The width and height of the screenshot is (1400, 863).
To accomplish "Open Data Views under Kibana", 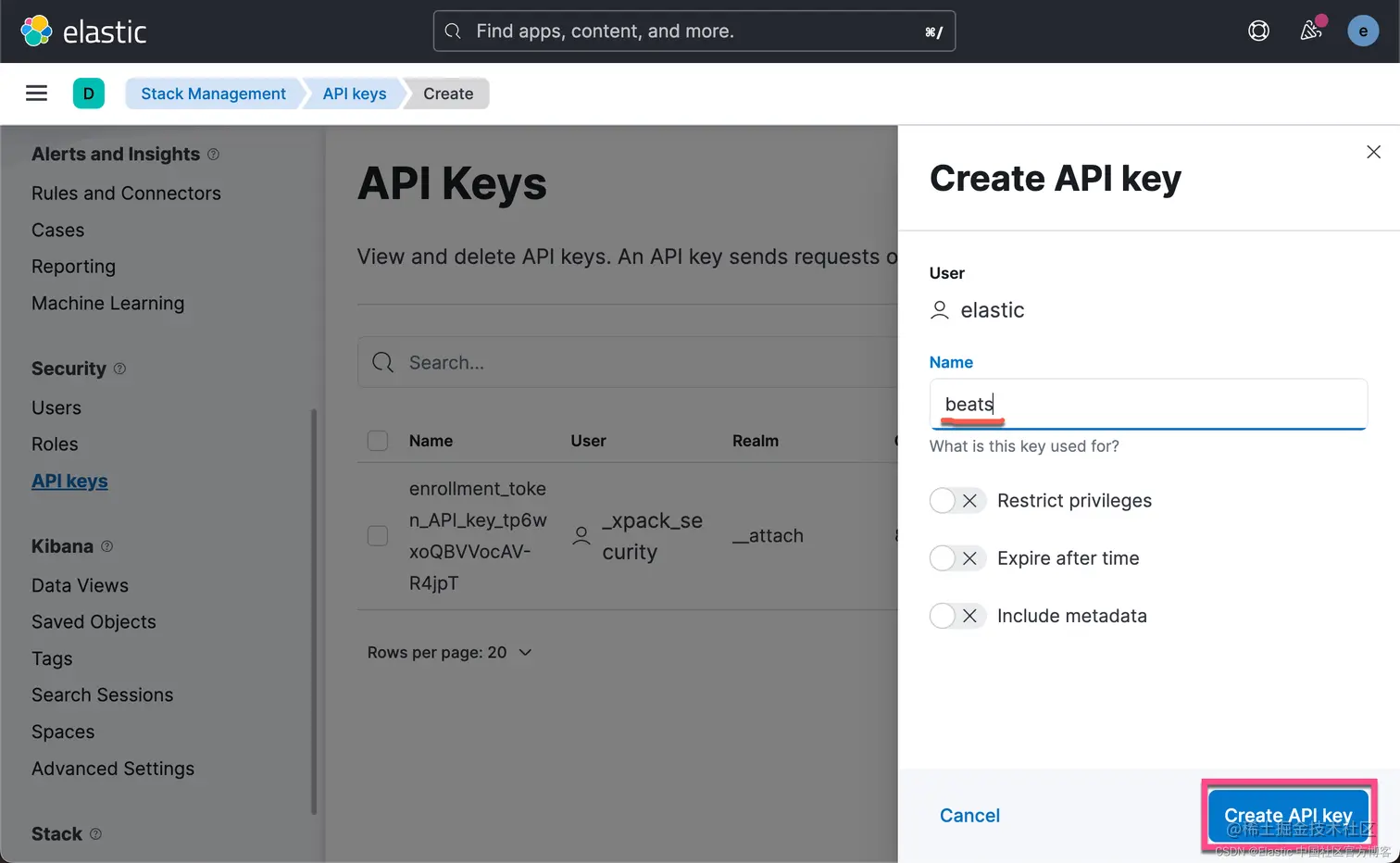I will 80,585.
